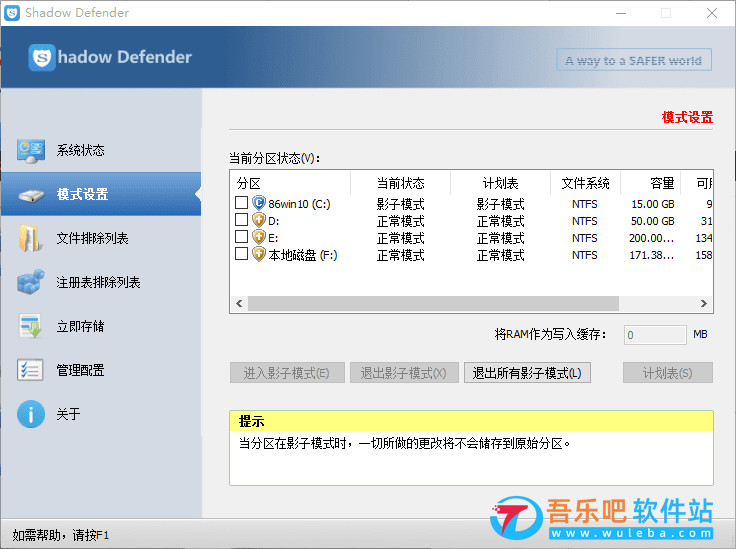Viewport: 736px width, 549px height.
Task: Click the blue shield icon for C: drive
Action: pos(259,203)
